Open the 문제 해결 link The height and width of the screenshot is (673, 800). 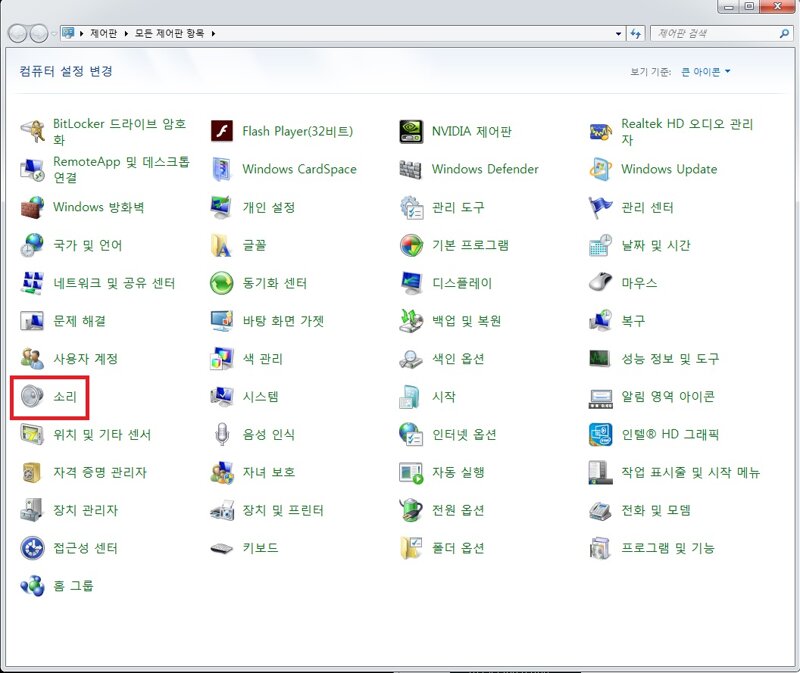coord(80,321)
